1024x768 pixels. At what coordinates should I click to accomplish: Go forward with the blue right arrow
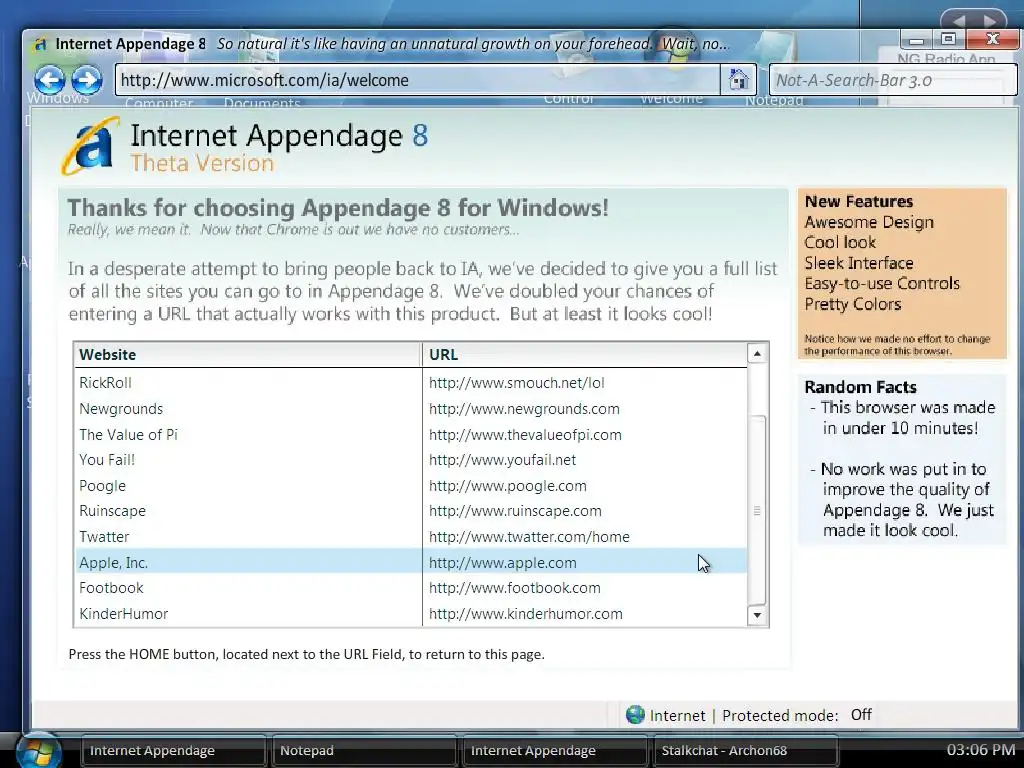87,80
